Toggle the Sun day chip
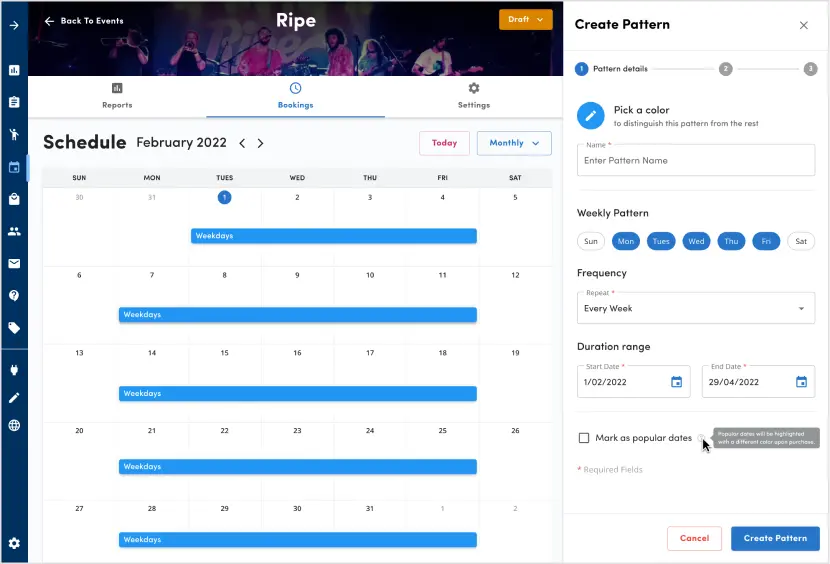Viewport: 830px width, 564px height. (x=591, y=241)
